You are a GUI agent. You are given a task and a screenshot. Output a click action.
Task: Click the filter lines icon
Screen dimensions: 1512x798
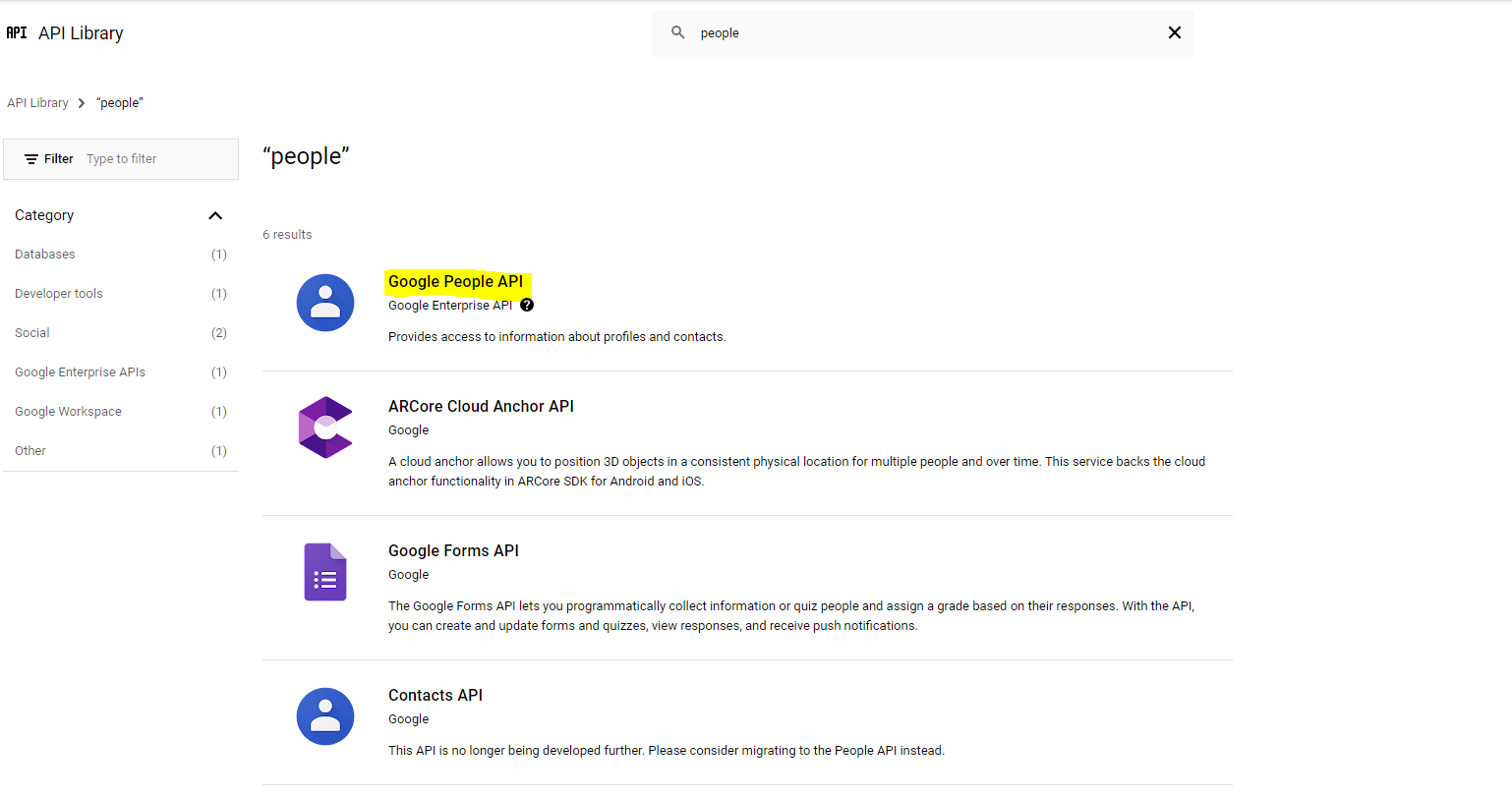pos(31,159)
